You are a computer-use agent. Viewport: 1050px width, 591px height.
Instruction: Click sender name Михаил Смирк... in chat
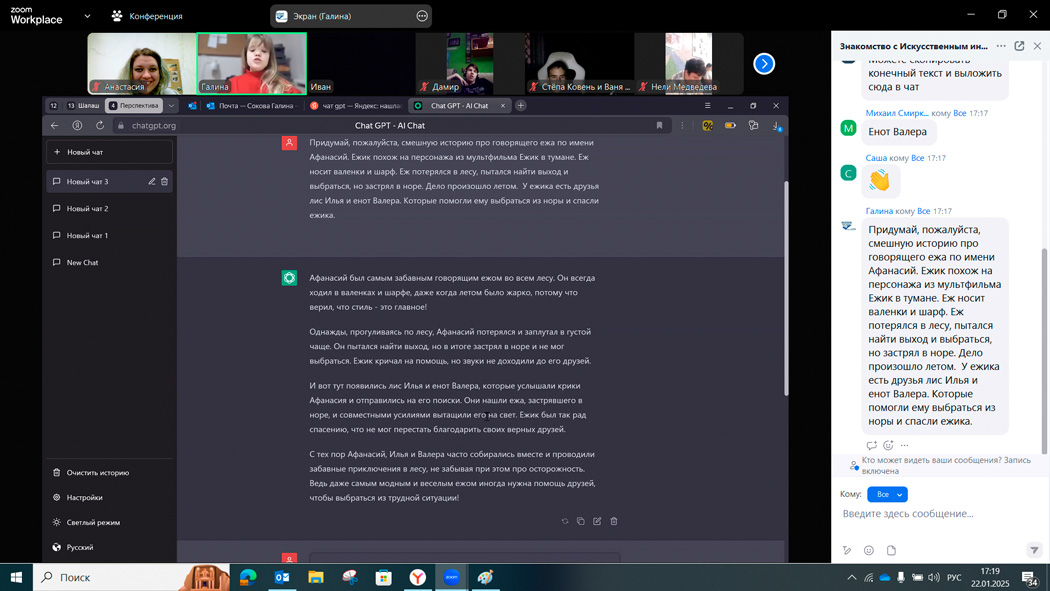click(897, 113)
